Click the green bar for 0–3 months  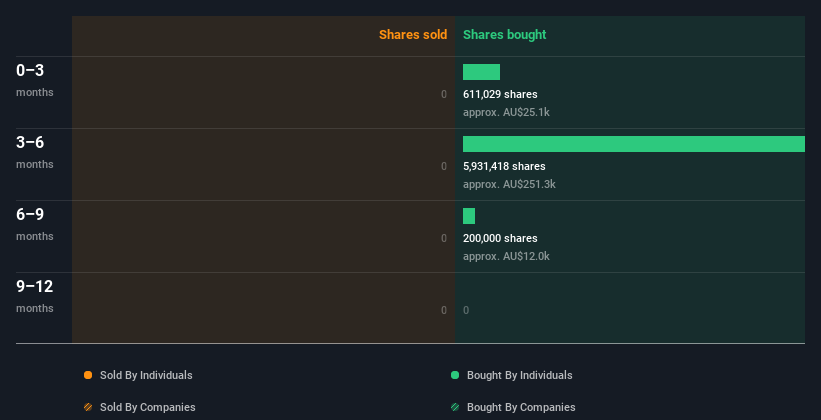pos(481,72)
